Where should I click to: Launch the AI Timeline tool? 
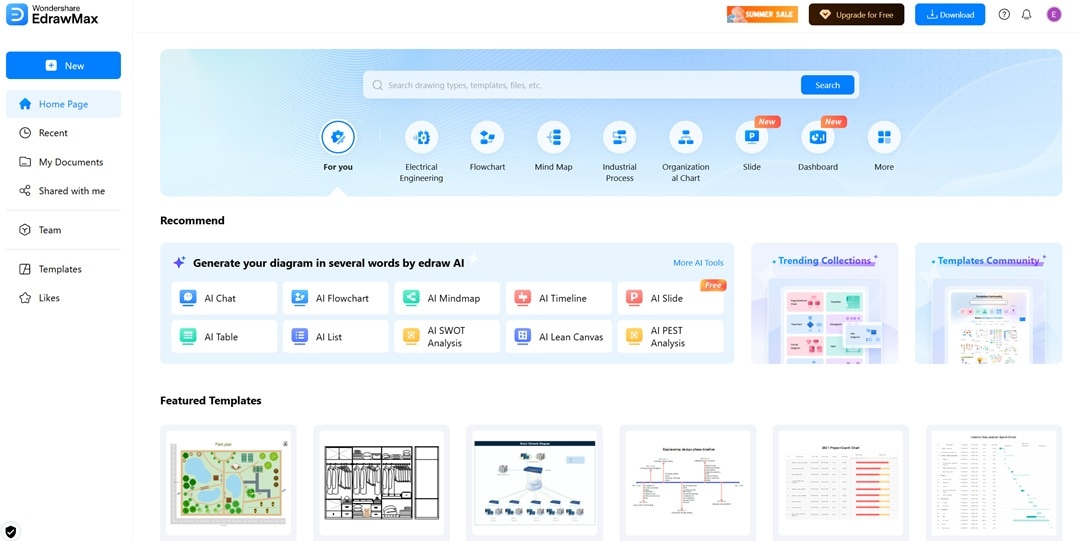[x=559, y=298]
